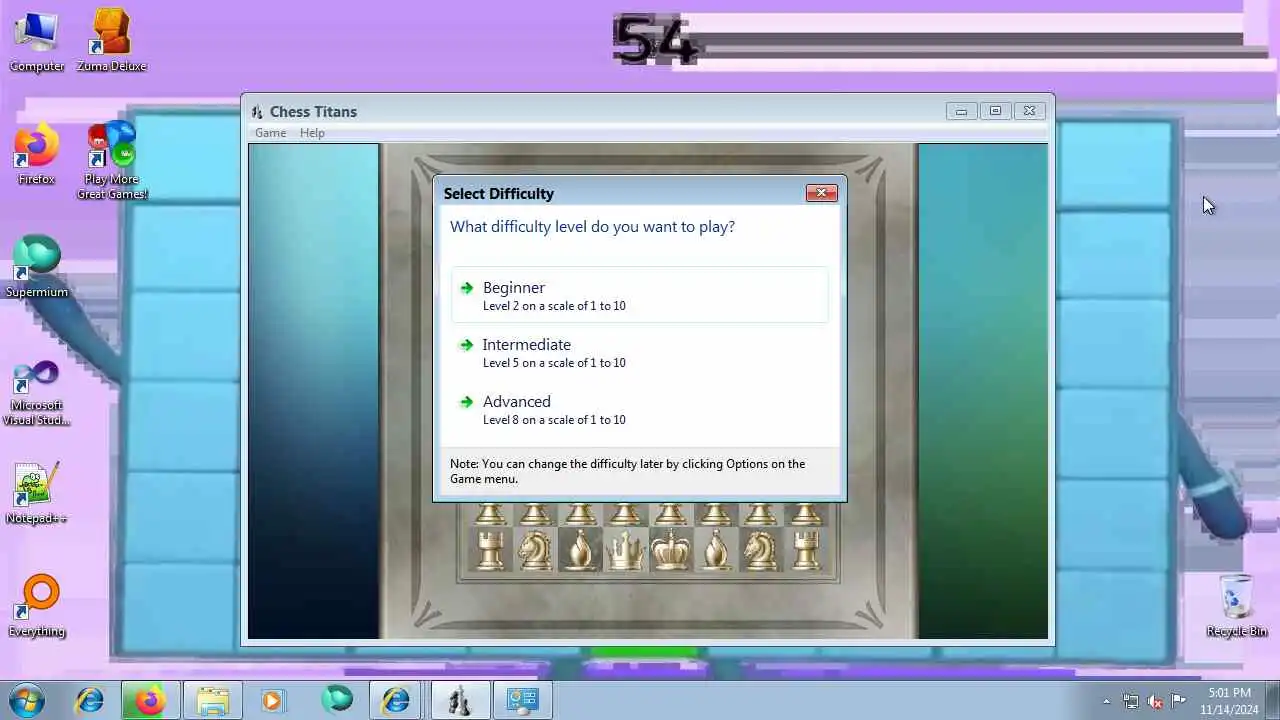1280x720 pixels.
Task: Choose the Advanced difficulty level
Action: pyautogui.click(x=640, y=409)
